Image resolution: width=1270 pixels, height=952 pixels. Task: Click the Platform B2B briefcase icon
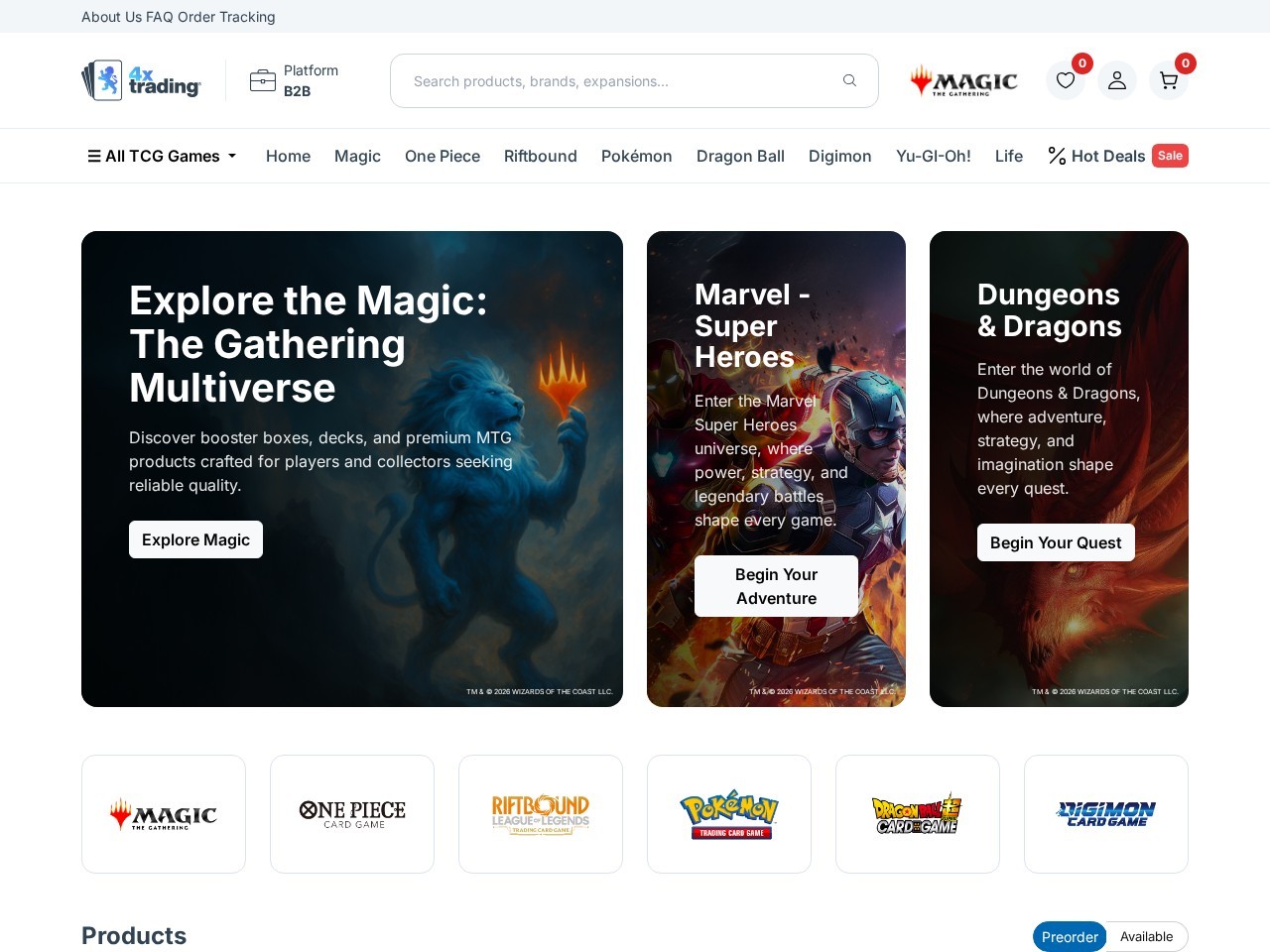coord(261,79)
